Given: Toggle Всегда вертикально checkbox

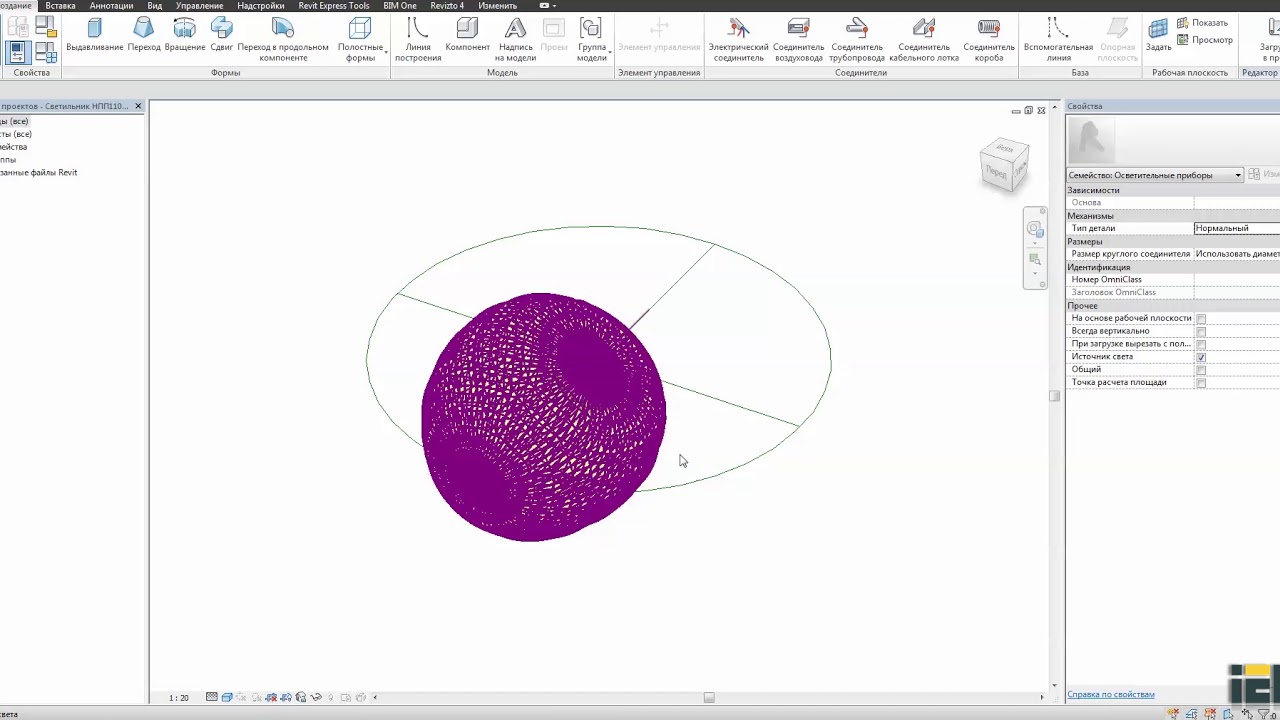Looking at the screenshot, I should pos(1201,331).
